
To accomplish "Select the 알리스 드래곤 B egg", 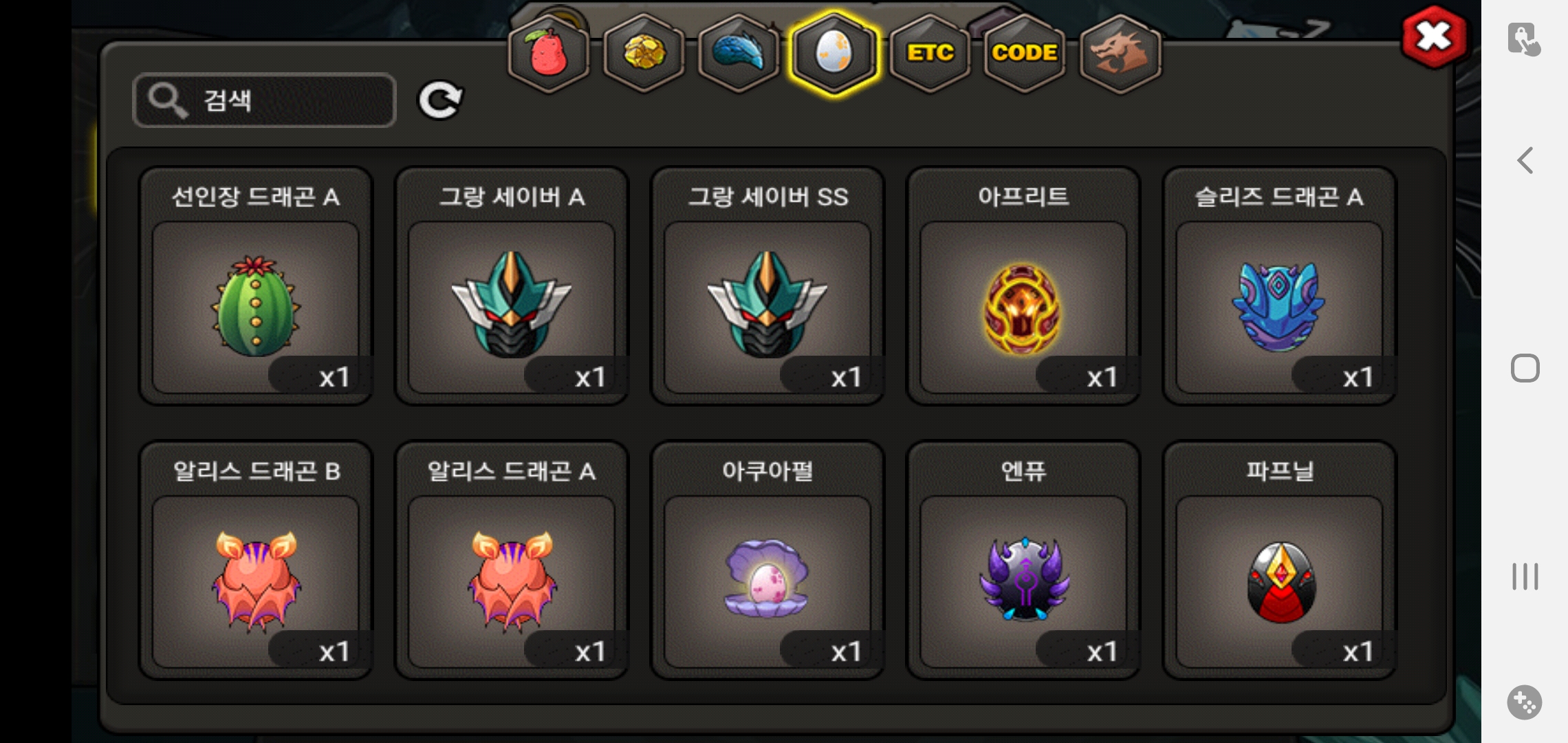I will pyautogui.click(x=256, y=561).
